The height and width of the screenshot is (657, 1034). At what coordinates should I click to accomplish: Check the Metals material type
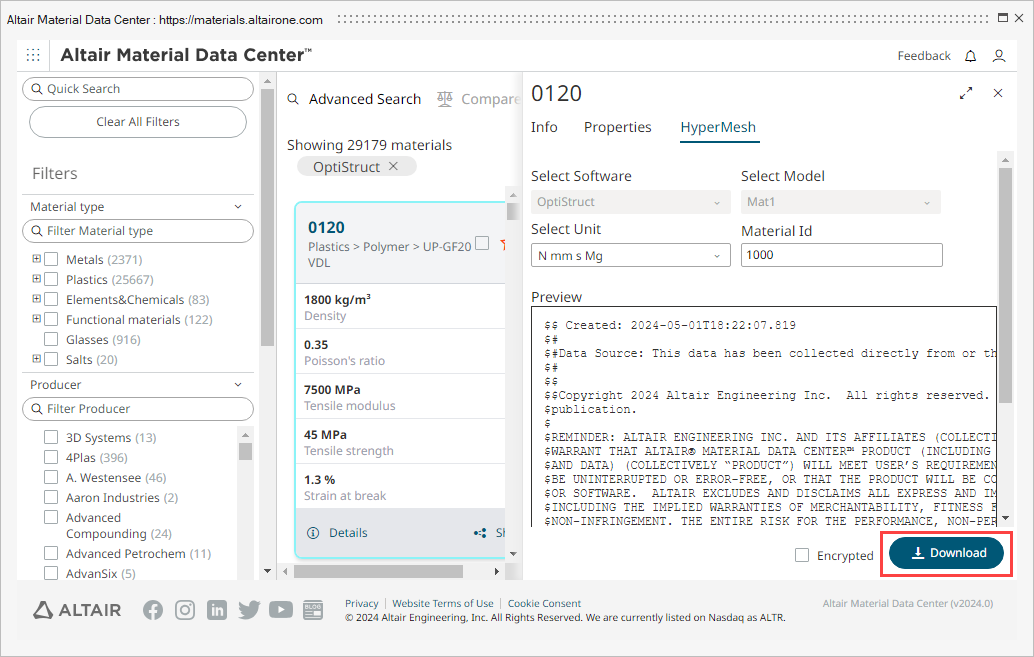[51, 259]
